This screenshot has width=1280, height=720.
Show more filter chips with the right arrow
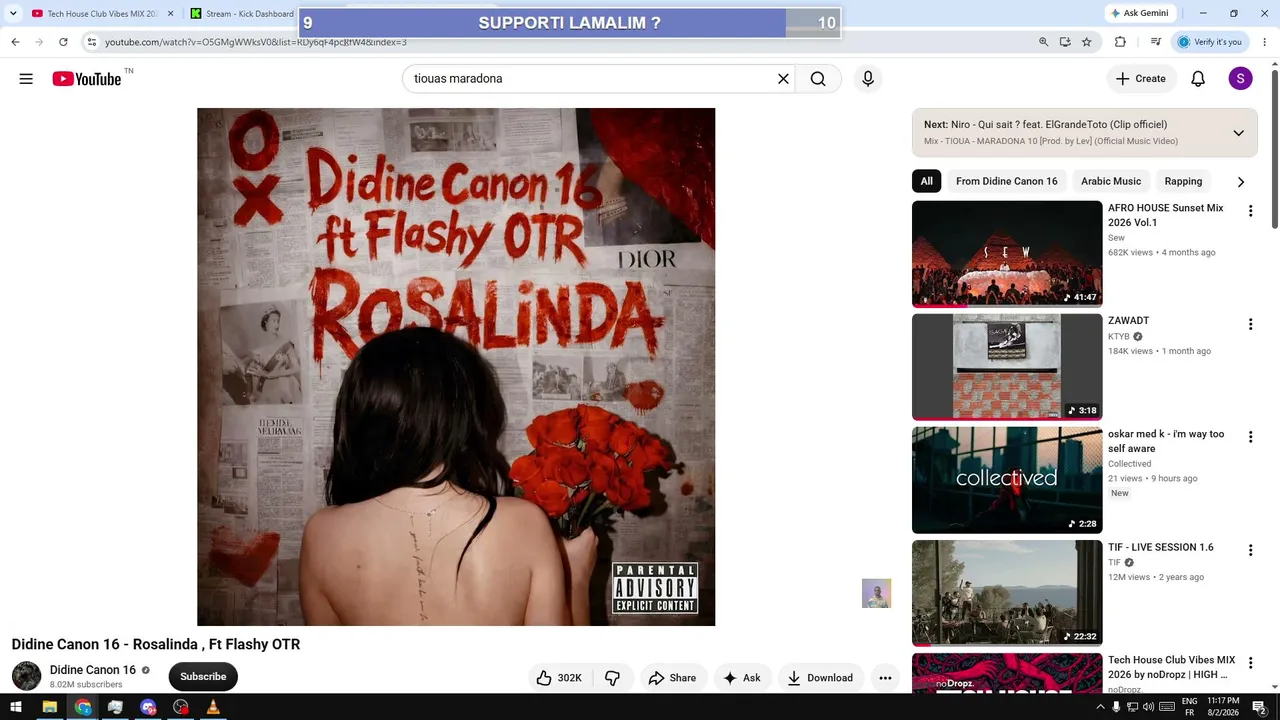click(1241, 182)
